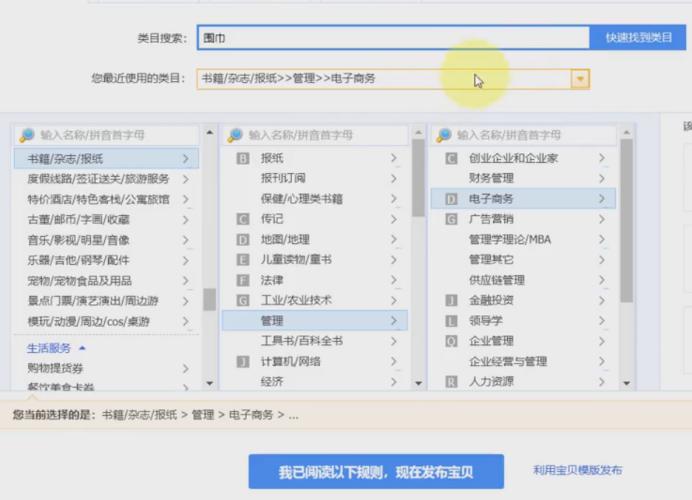Click third column scrollbar down arrow
The image size is (692, 500).
click(x=627, y=383)
